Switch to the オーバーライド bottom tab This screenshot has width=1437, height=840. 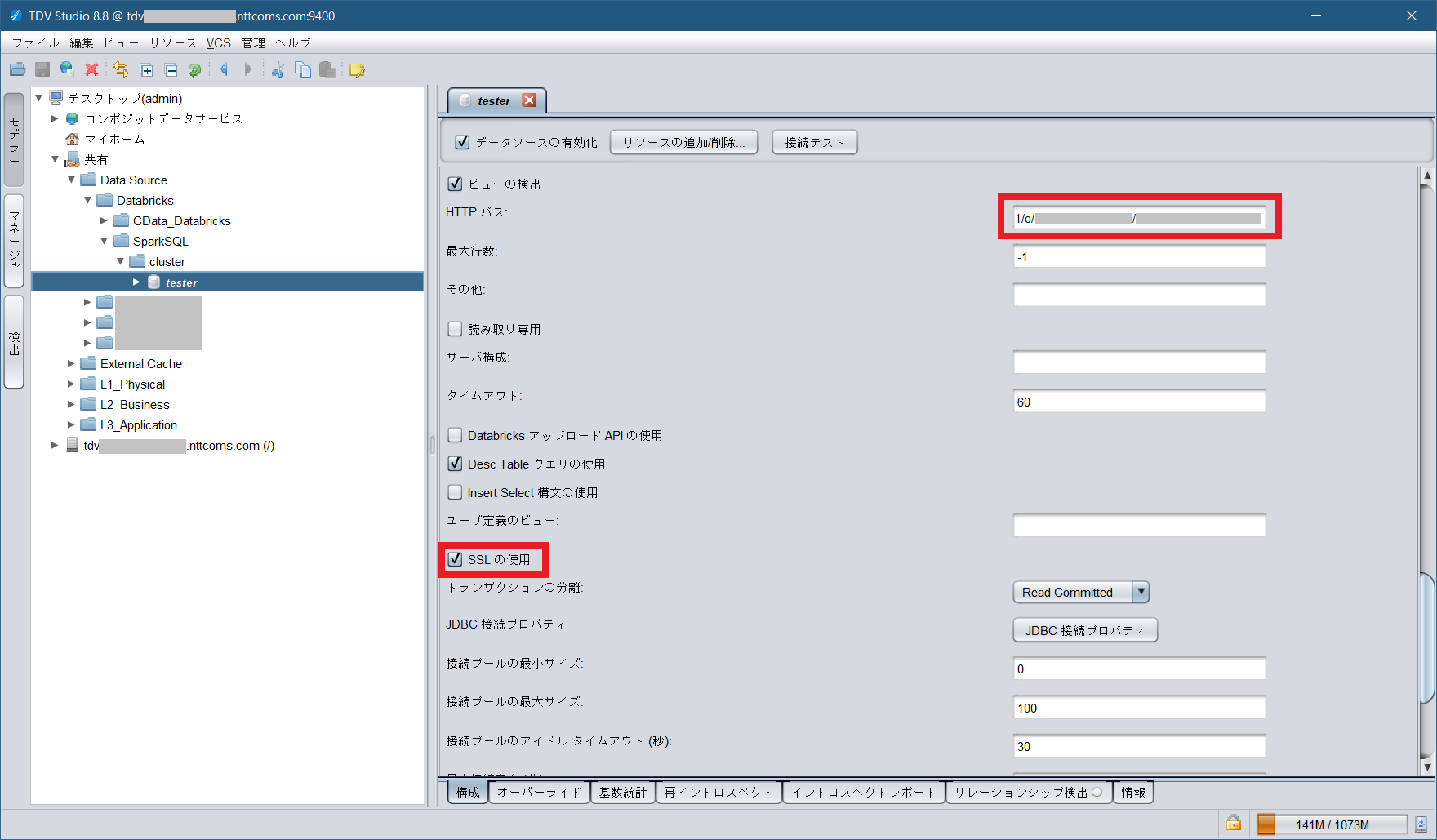(539, 792)
